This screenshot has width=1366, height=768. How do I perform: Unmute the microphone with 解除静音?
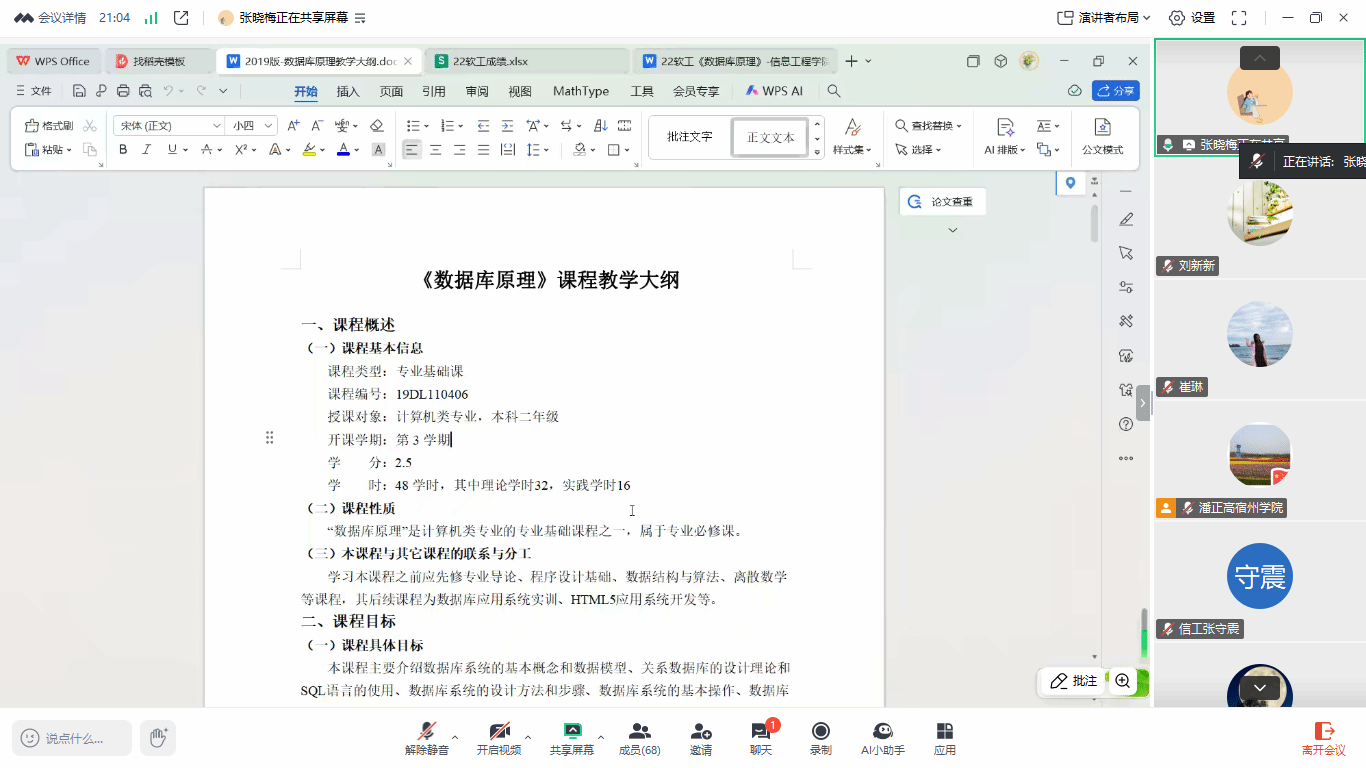pos(427,738)
